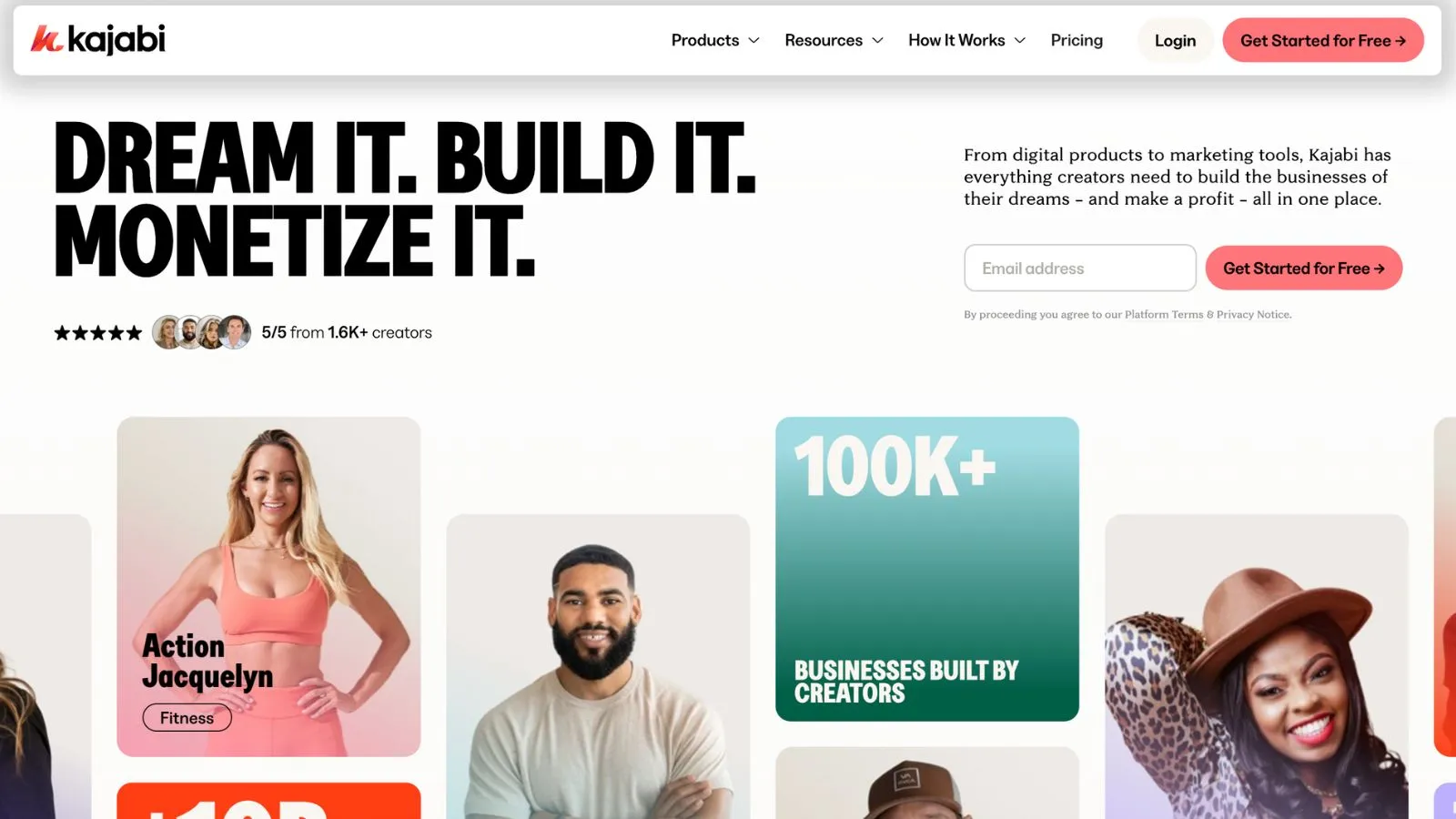The height and width of the screenshot is (819, 1456).
Task: Open the Products menu label
Action: (x=705, y=40)
